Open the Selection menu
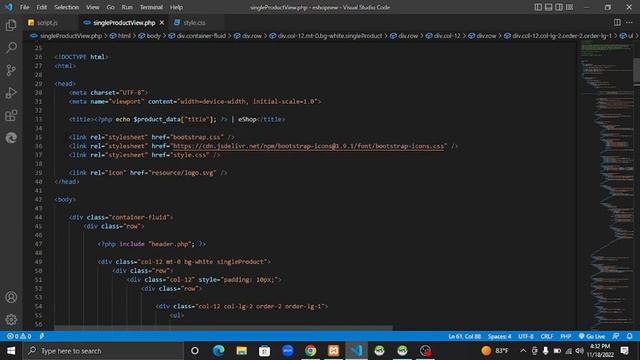This screenshot has width=640, height=360. [x=67, y=7]
